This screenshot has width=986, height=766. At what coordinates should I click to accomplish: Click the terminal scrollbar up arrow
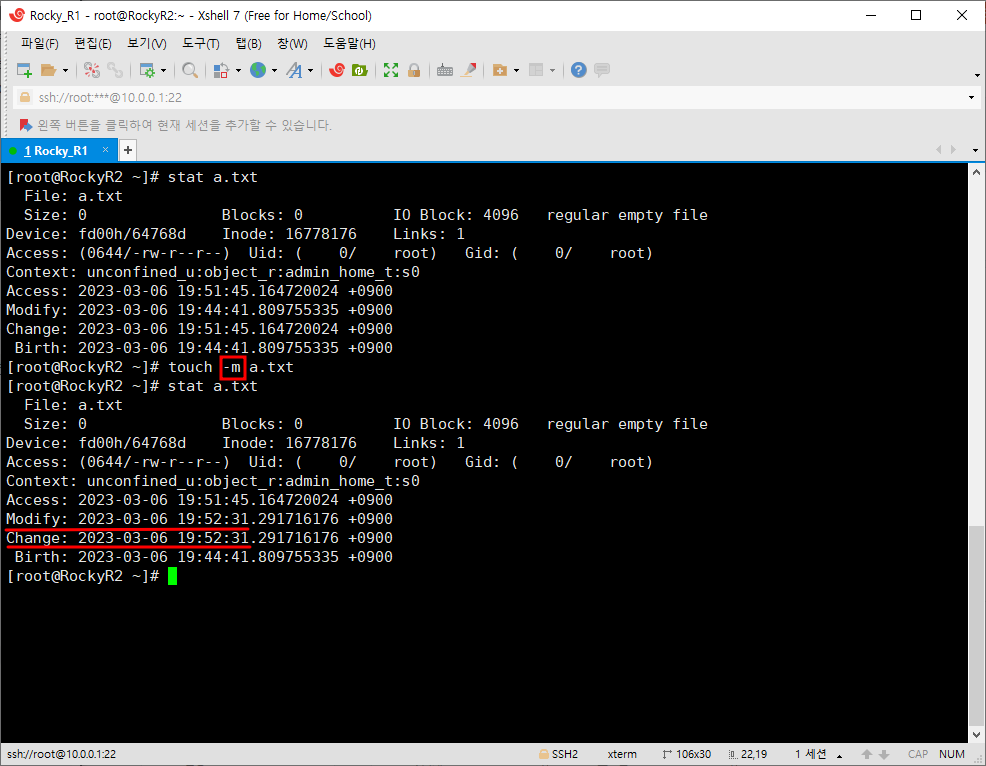pos(976,172)
